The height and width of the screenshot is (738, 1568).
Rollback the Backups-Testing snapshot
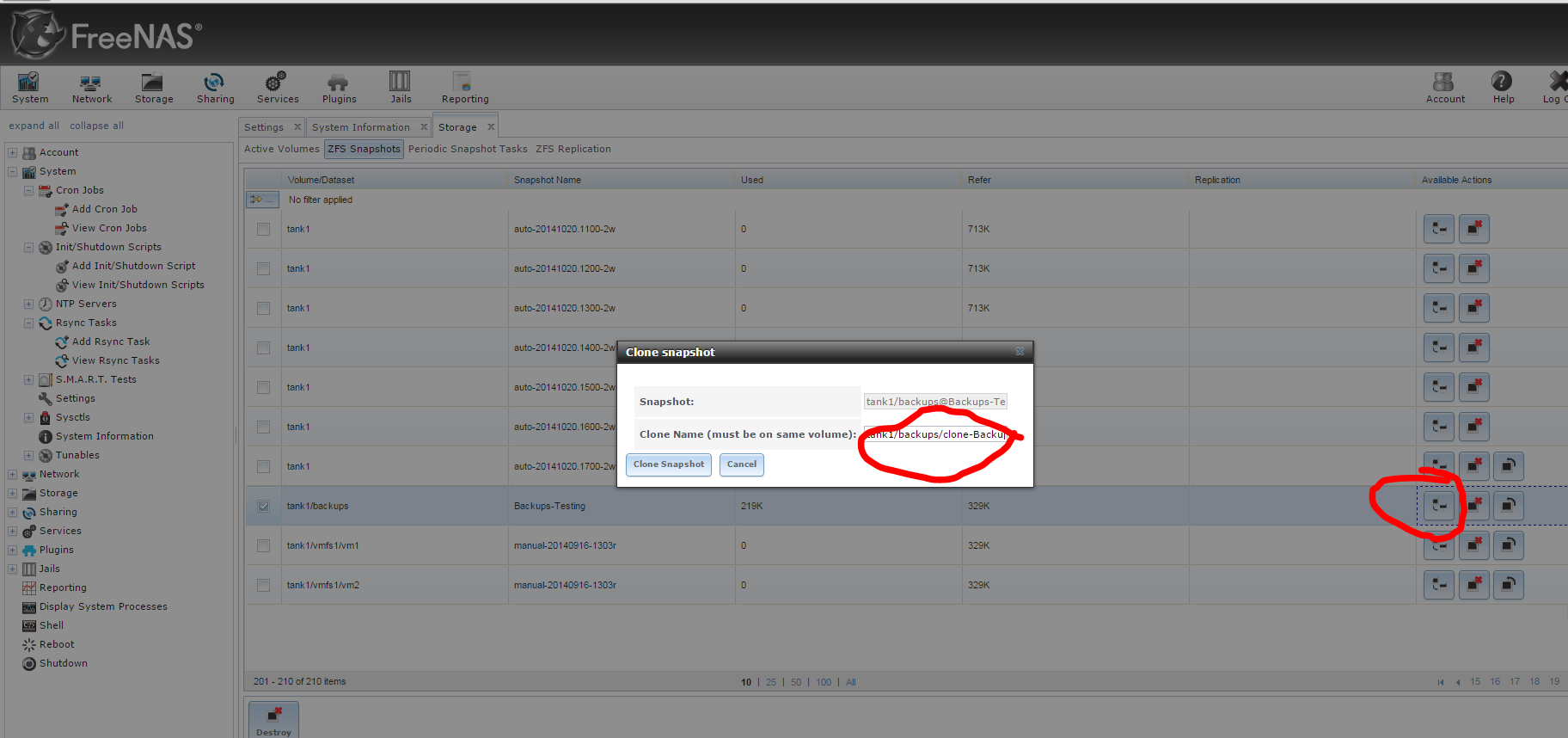(1508, 506)
